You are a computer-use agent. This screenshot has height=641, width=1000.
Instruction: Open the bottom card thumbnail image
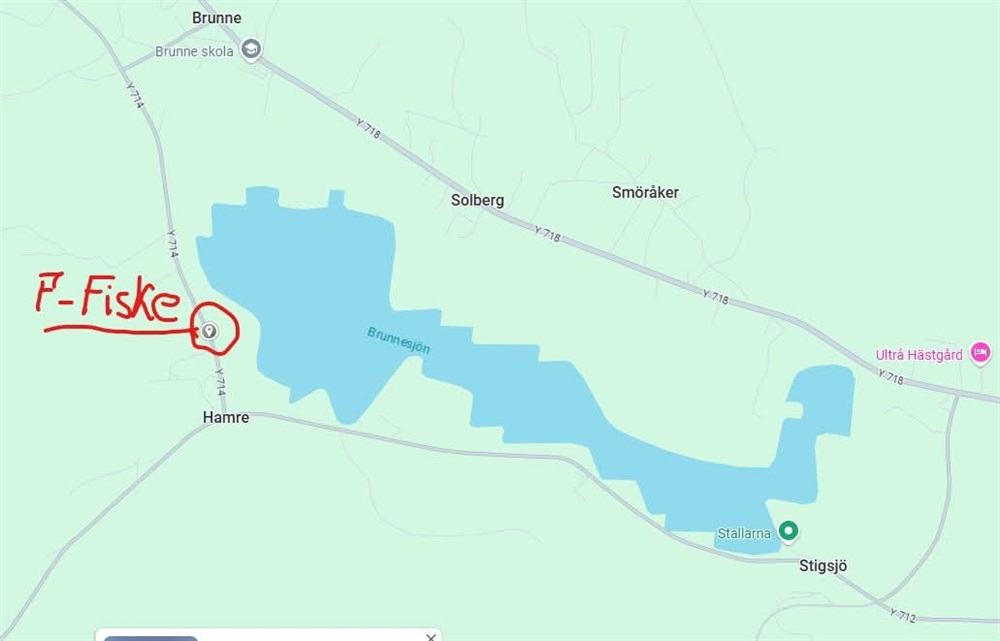[x=151, y=638]
